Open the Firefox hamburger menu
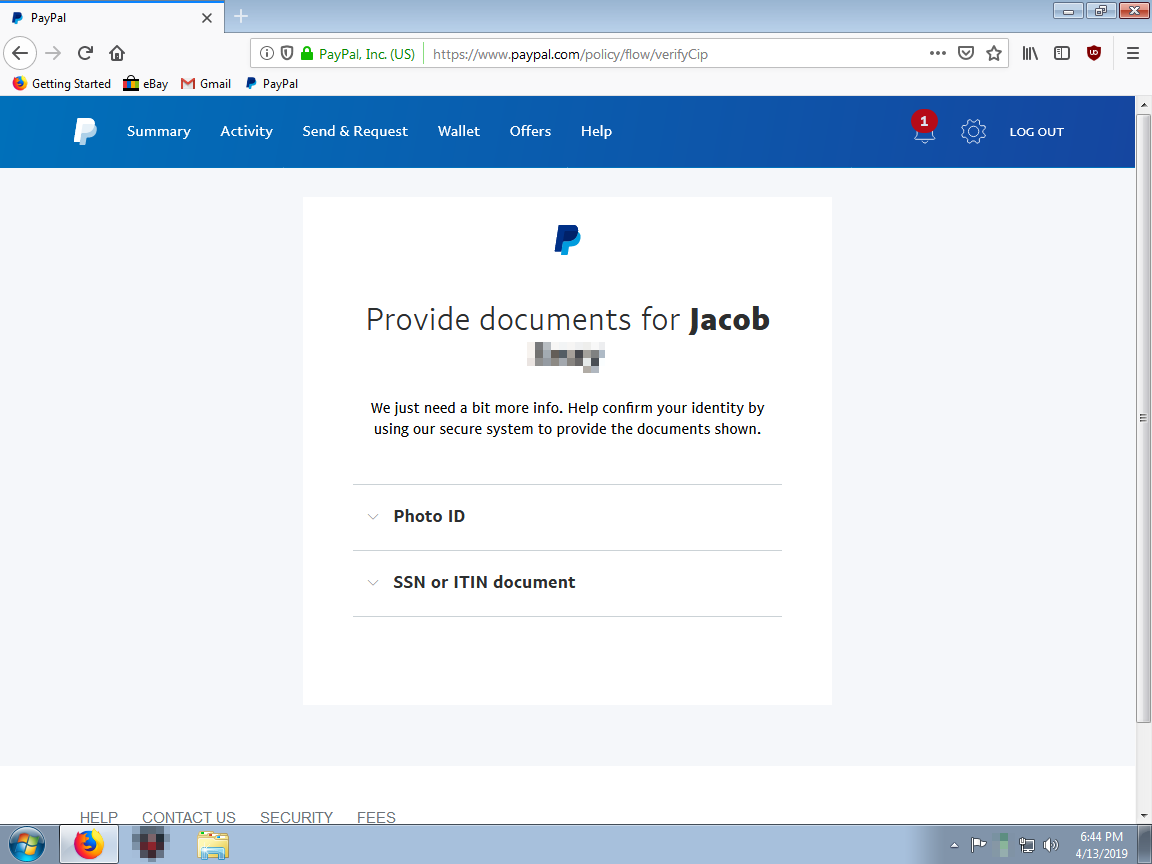 tap(1133, 53)
